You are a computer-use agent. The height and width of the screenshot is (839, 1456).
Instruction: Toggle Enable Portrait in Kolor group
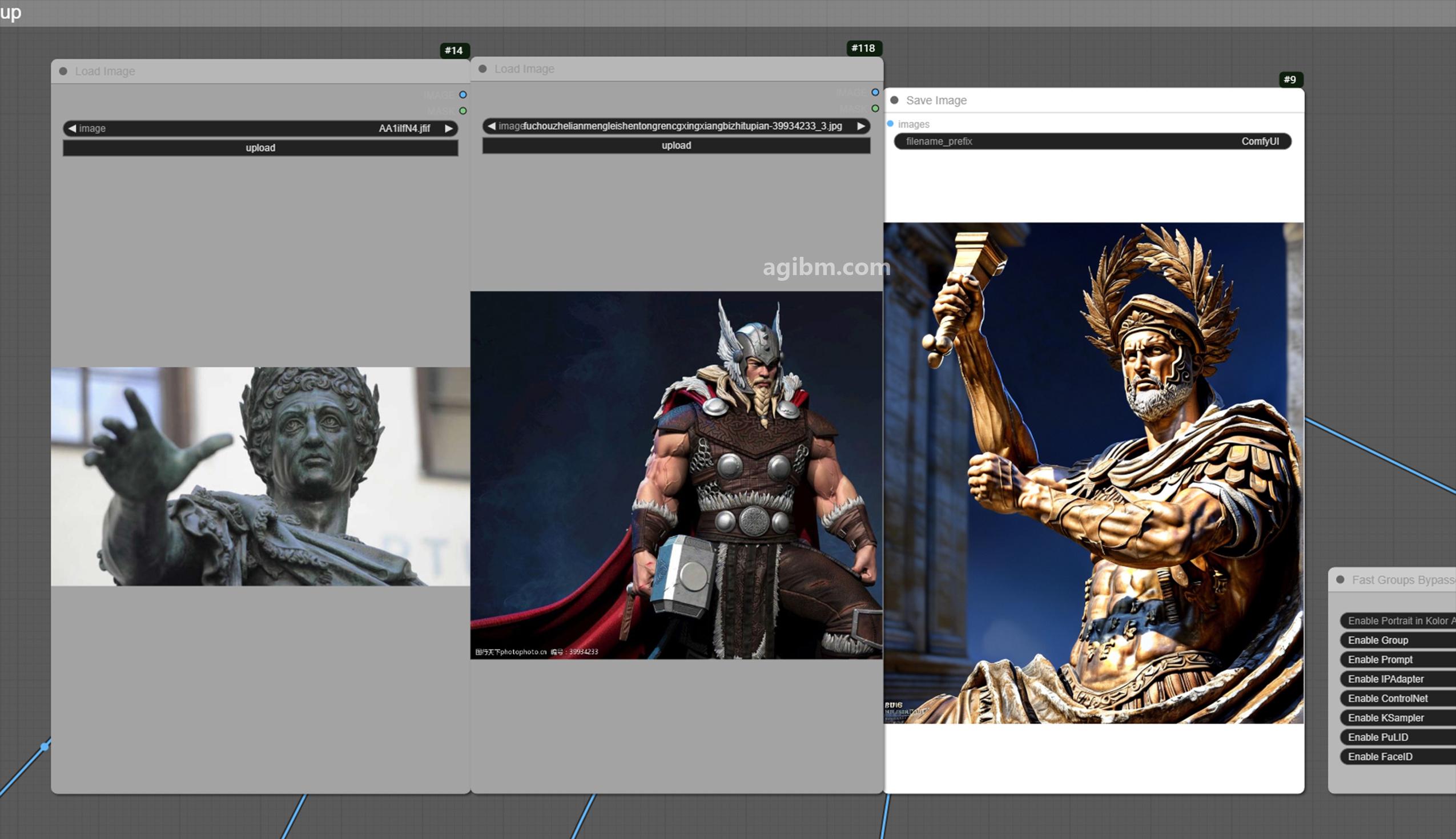(1398, 620)
